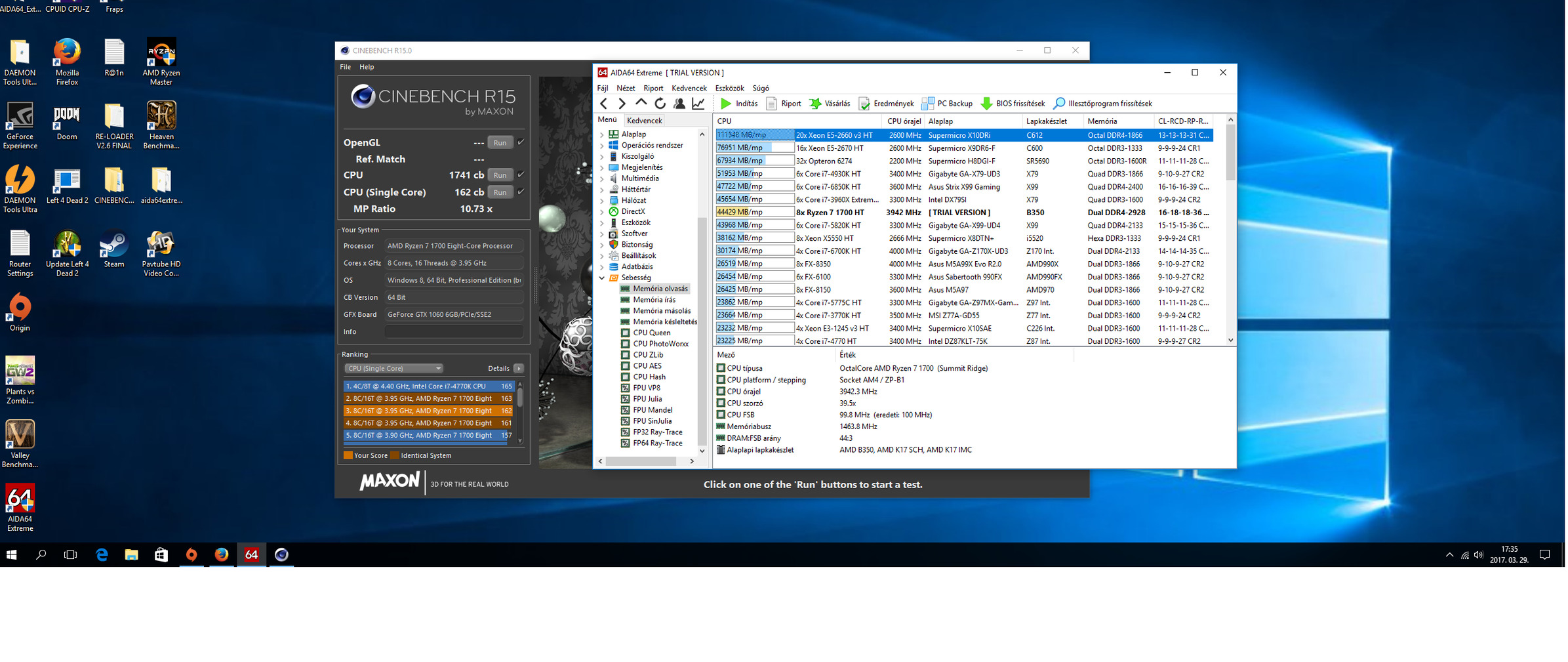Select ranking entry Intel Core i7-4770K
The height and width of the screenshot is (662, 1568).
pos(429,386)
